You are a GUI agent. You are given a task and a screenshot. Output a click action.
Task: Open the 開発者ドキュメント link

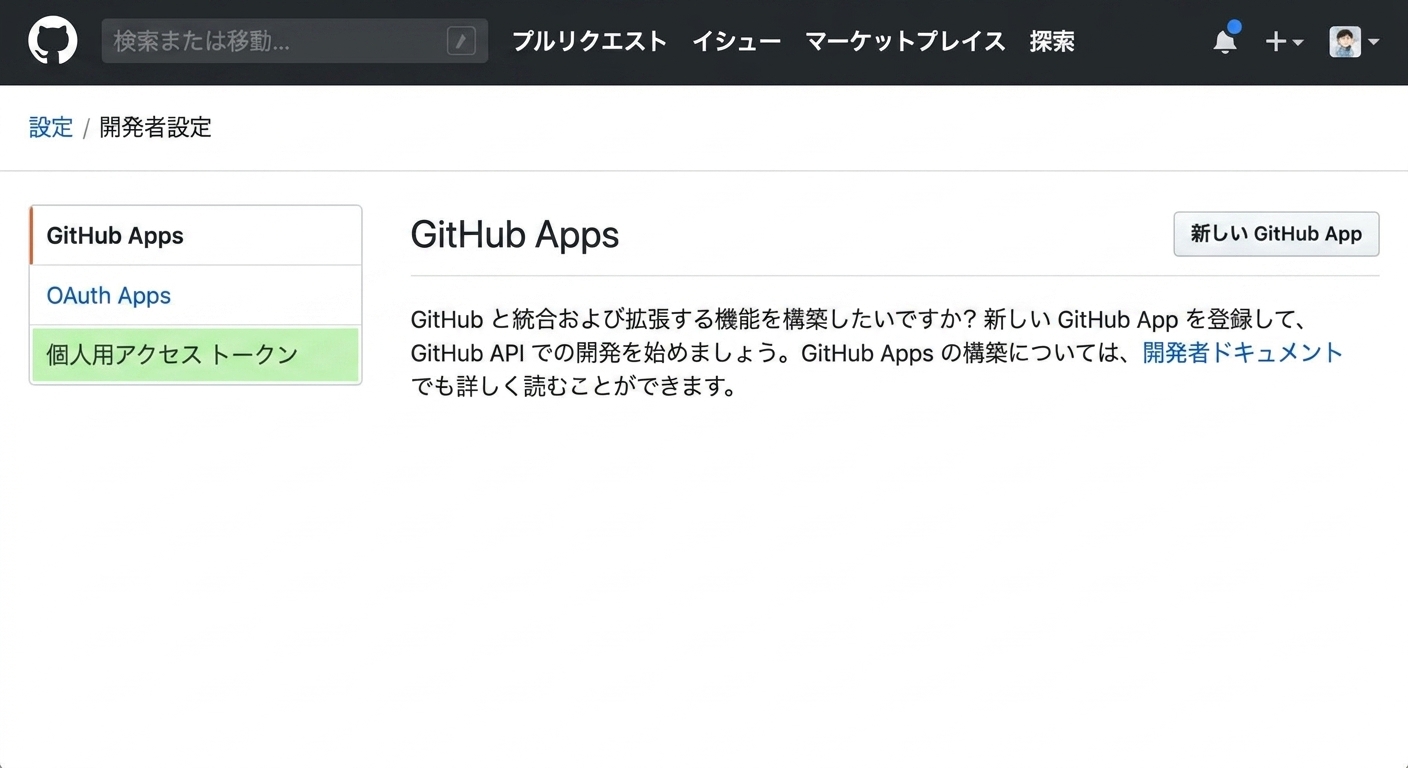click(x=1242, y=352)
